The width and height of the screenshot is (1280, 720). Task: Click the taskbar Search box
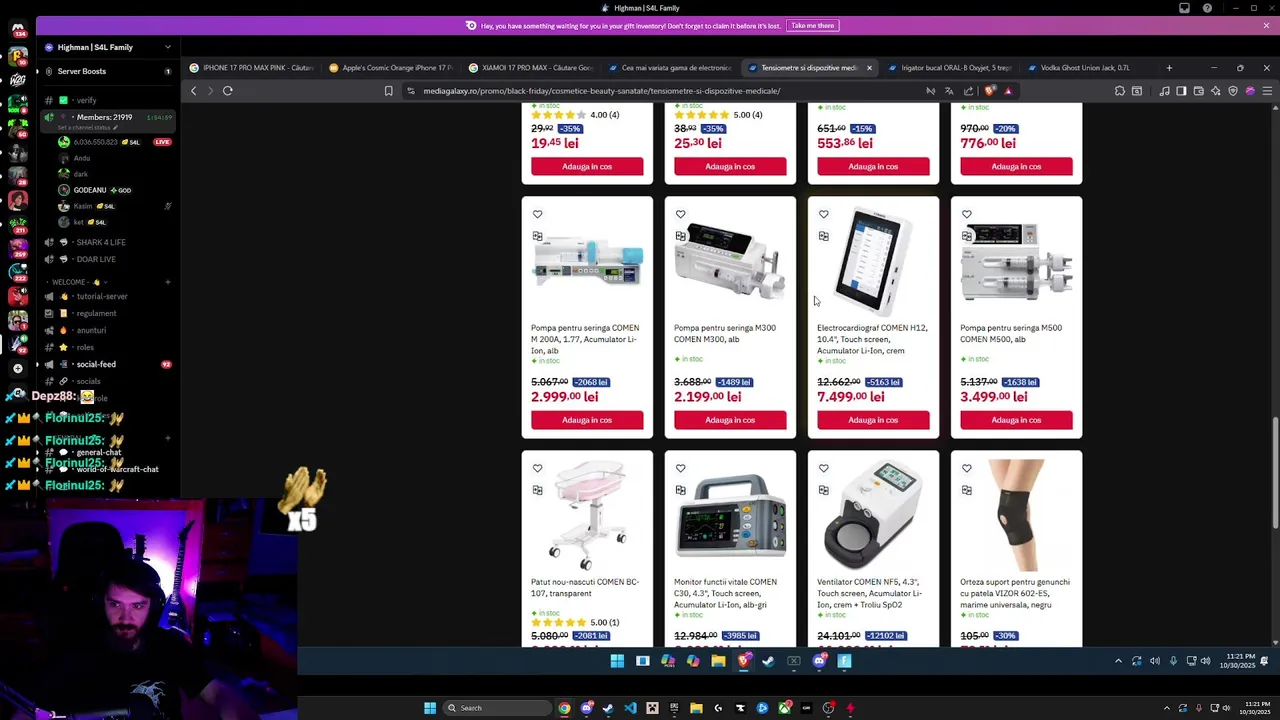[497, 708]
